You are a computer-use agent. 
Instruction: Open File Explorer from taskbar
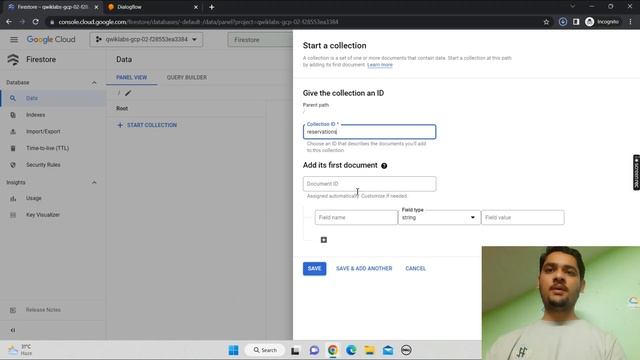tap(369, 350)
